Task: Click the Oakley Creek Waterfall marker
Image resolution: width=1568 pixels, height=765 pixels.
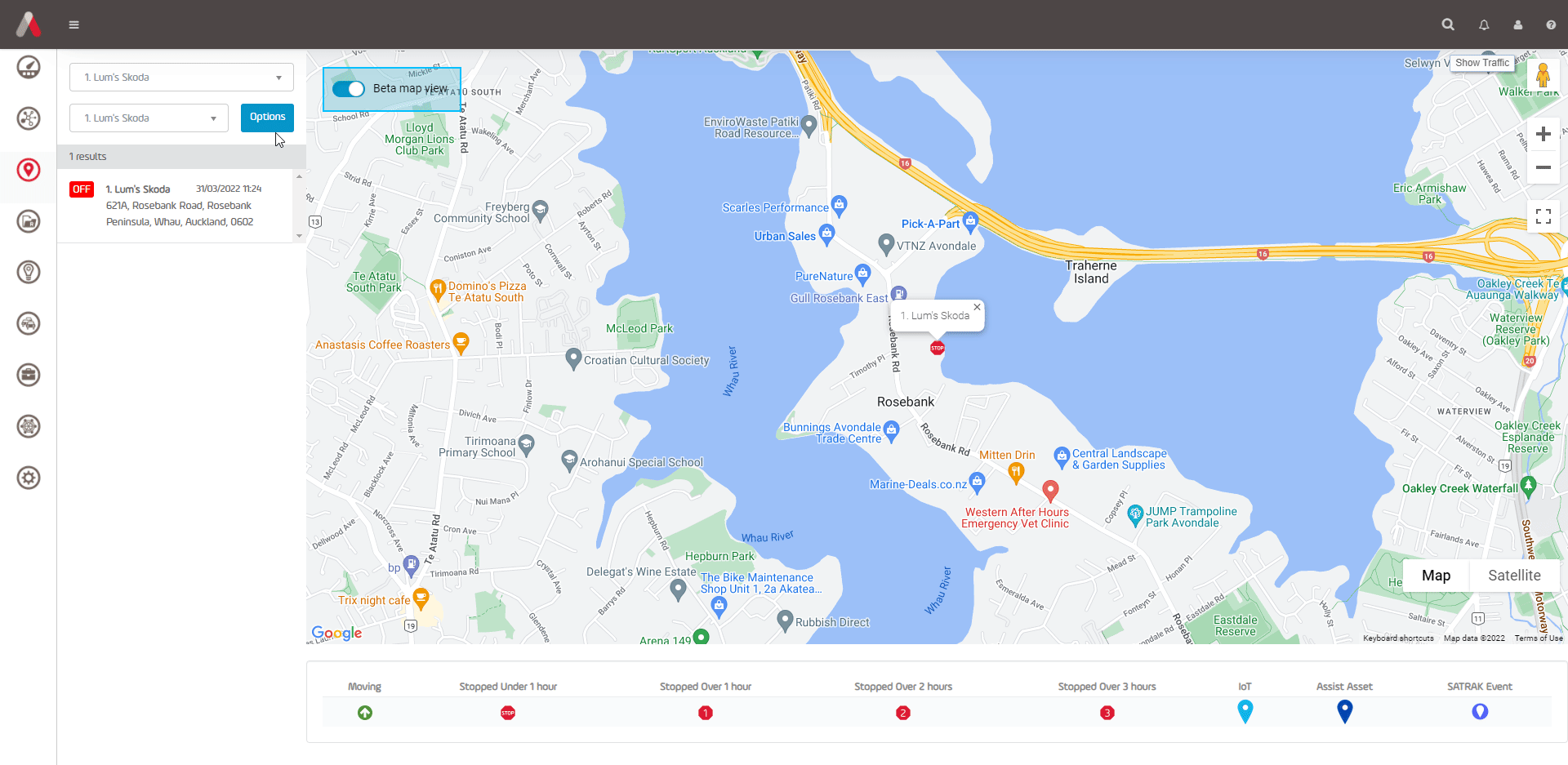Action: (x=1529, y=487)
